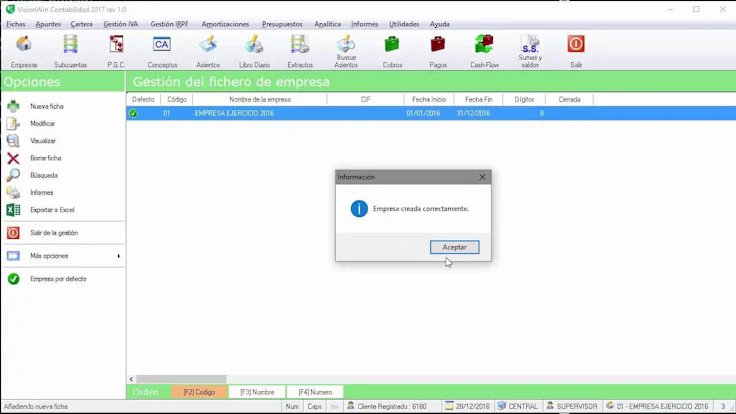Click 01 - EMPRESA EJERCICIO 2016 status entry
The height and width of the screenshot is (414, 736).
coord(657,406)
